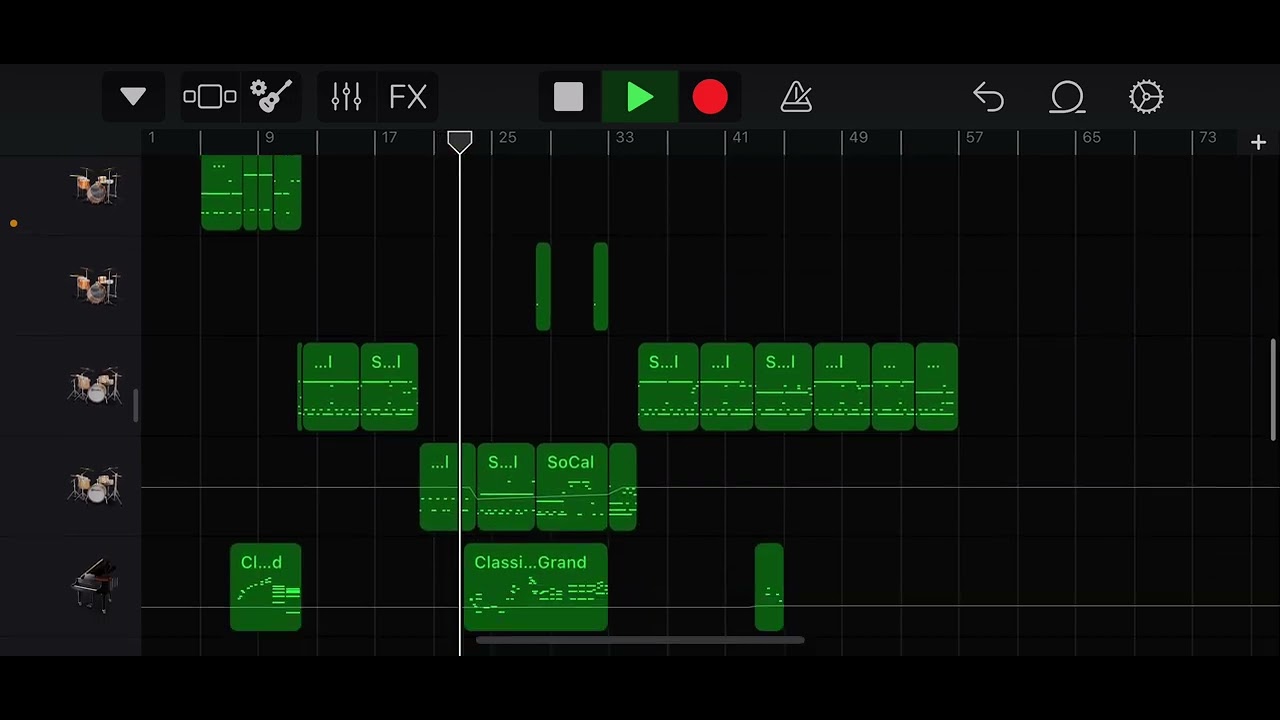Click bar 57 on the ruler
This screenshot has width=1280, height=720.
[x=974, y=138]
